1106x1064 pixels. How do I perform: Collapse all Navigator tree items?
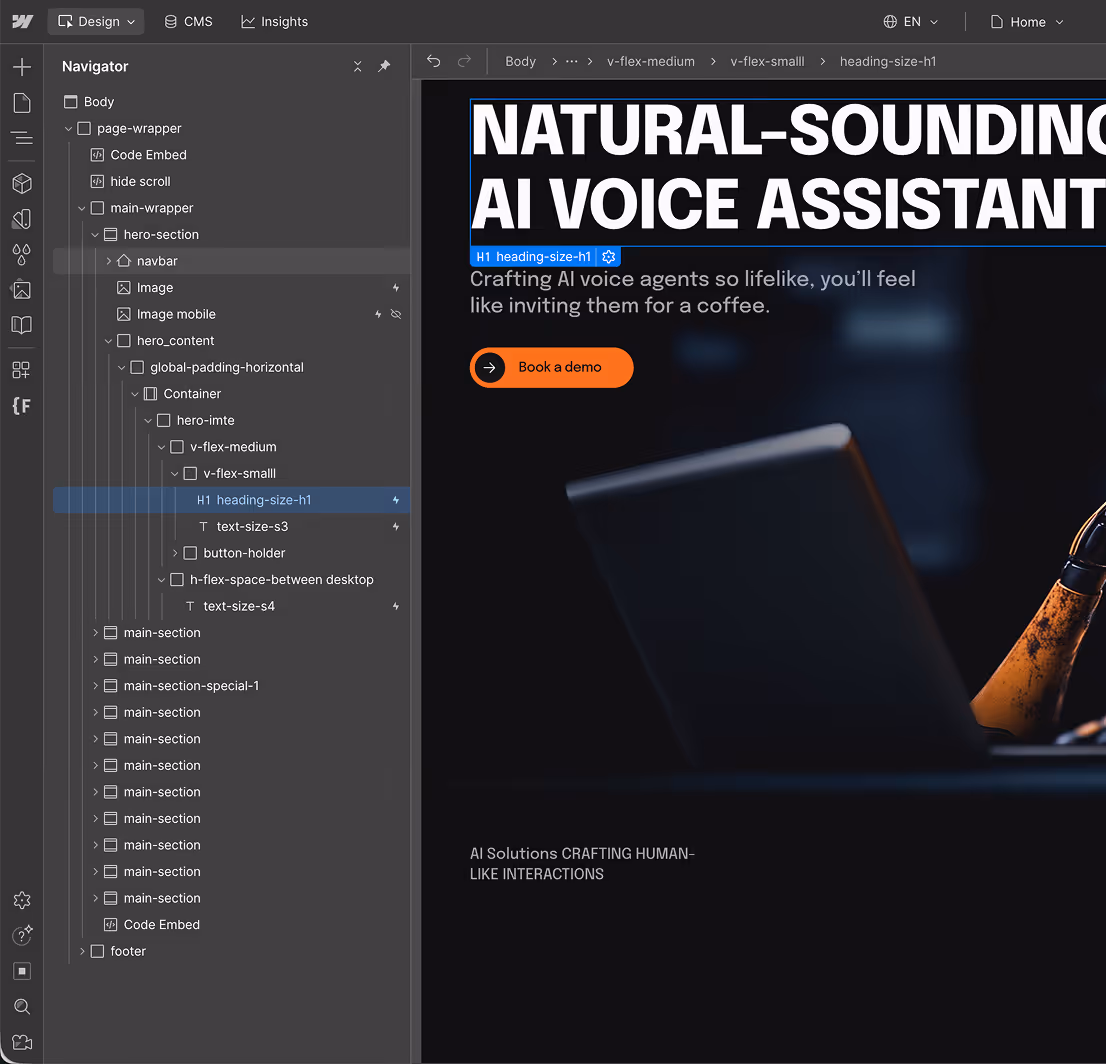[358, 66]
